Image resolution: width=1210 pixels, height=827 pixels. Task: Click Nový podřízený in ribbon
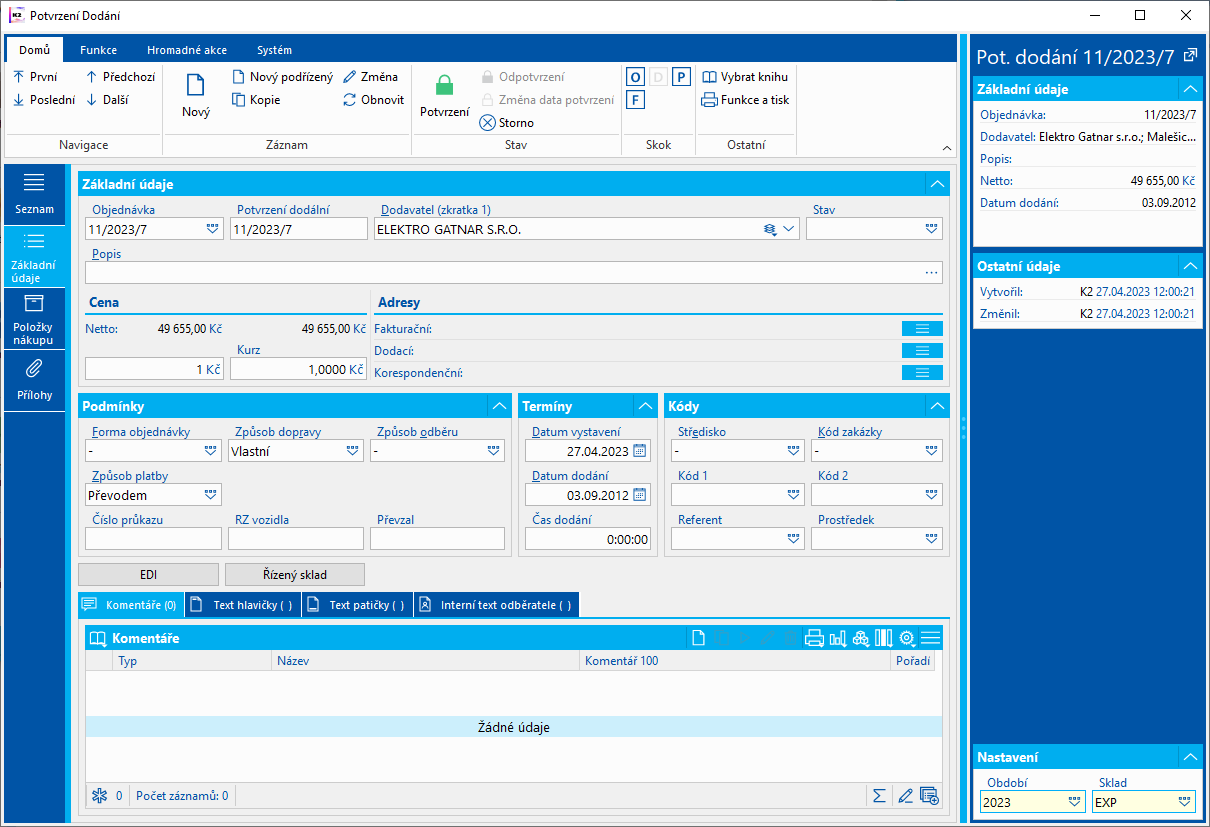click(283, 77)
